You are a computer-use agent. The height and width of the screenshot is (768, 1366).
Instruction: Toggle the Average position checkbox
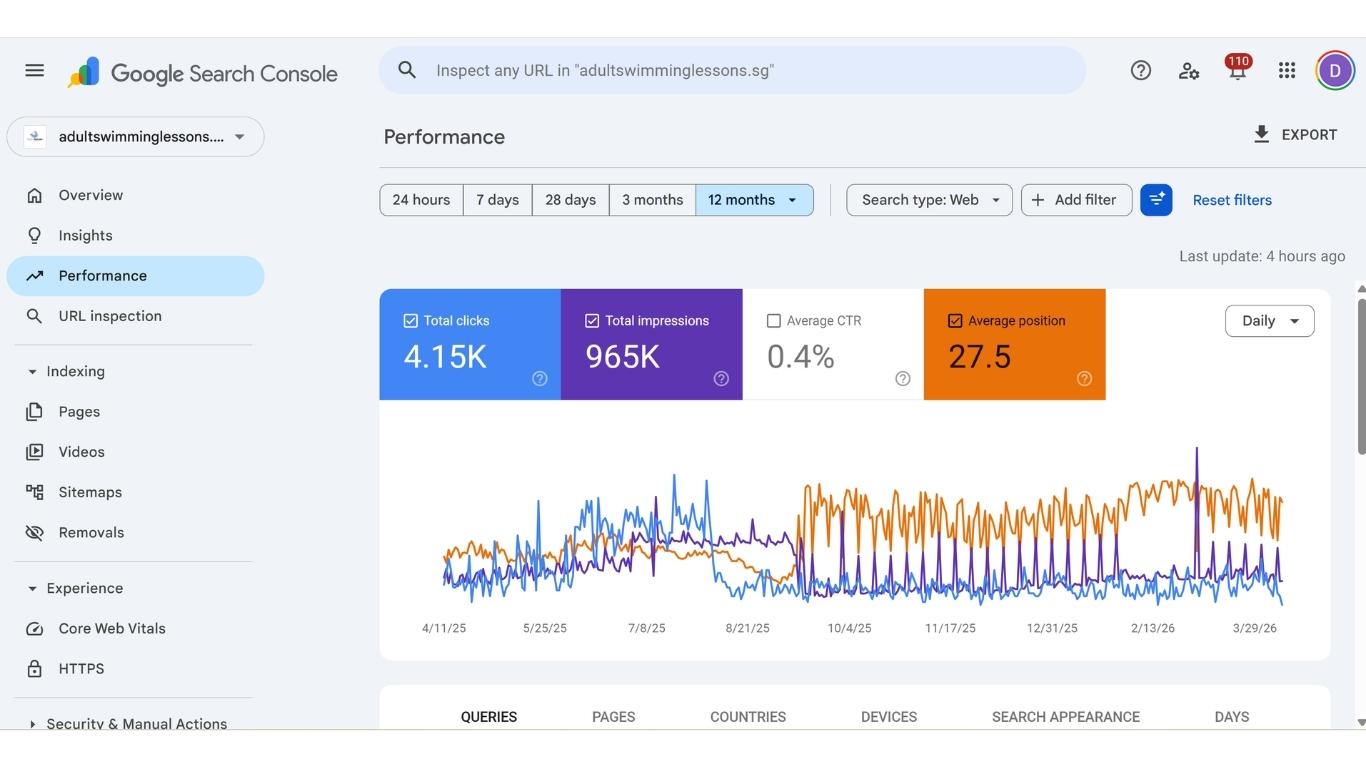[x=955, y=321]
